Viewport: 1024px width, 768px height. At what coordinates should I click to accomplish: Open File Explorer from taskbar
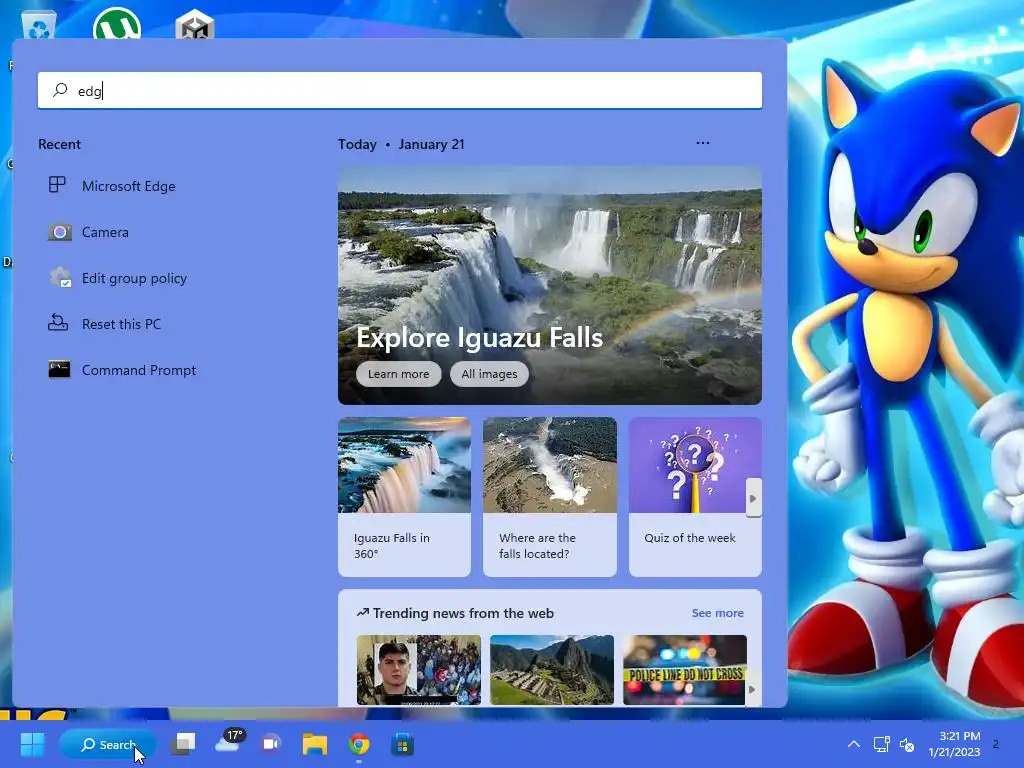click(x=315, y=744)
